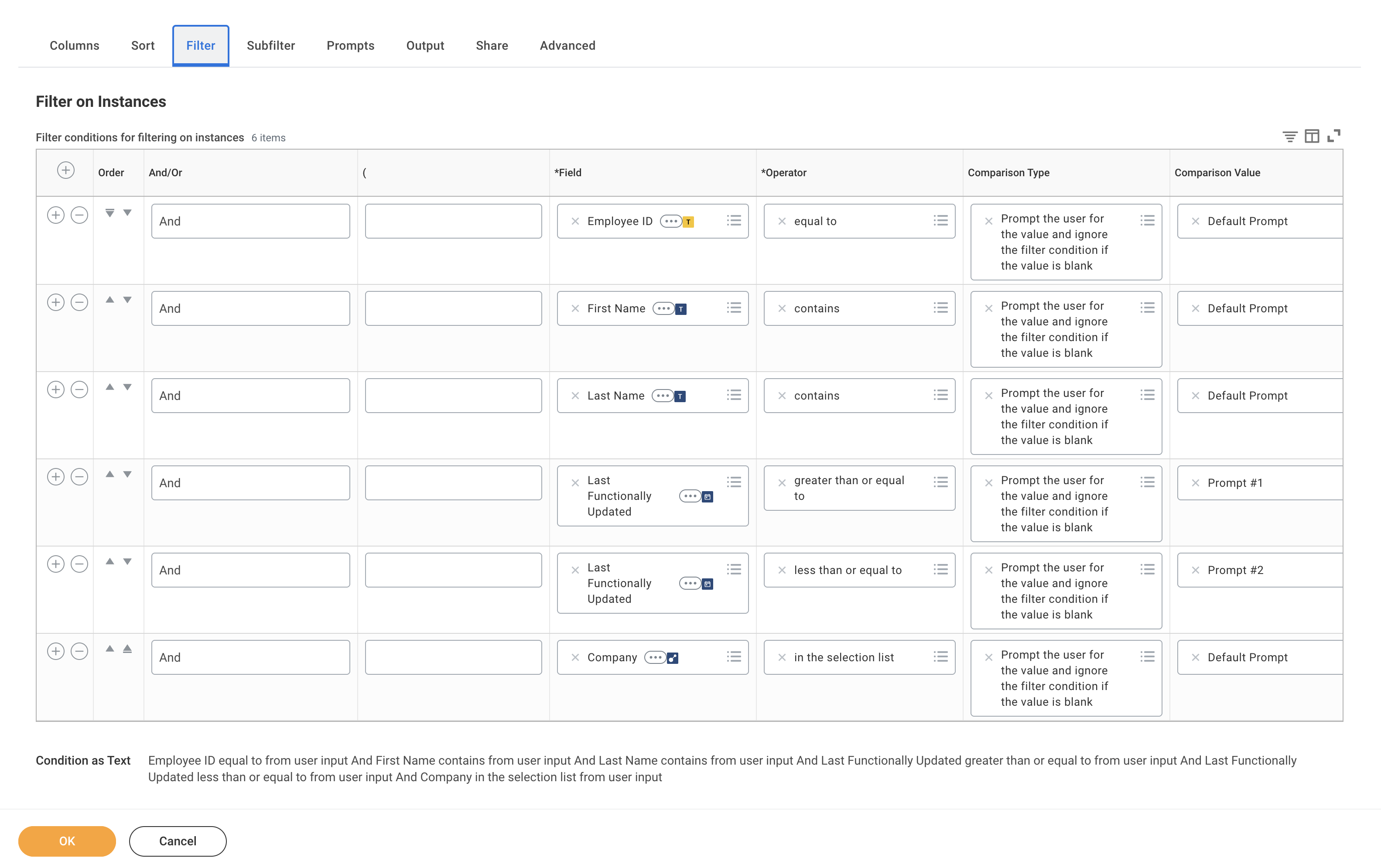Move the Prompt #2 row down
The image size is (1381, 868).
pyautogui.click(x=127, y=561)
